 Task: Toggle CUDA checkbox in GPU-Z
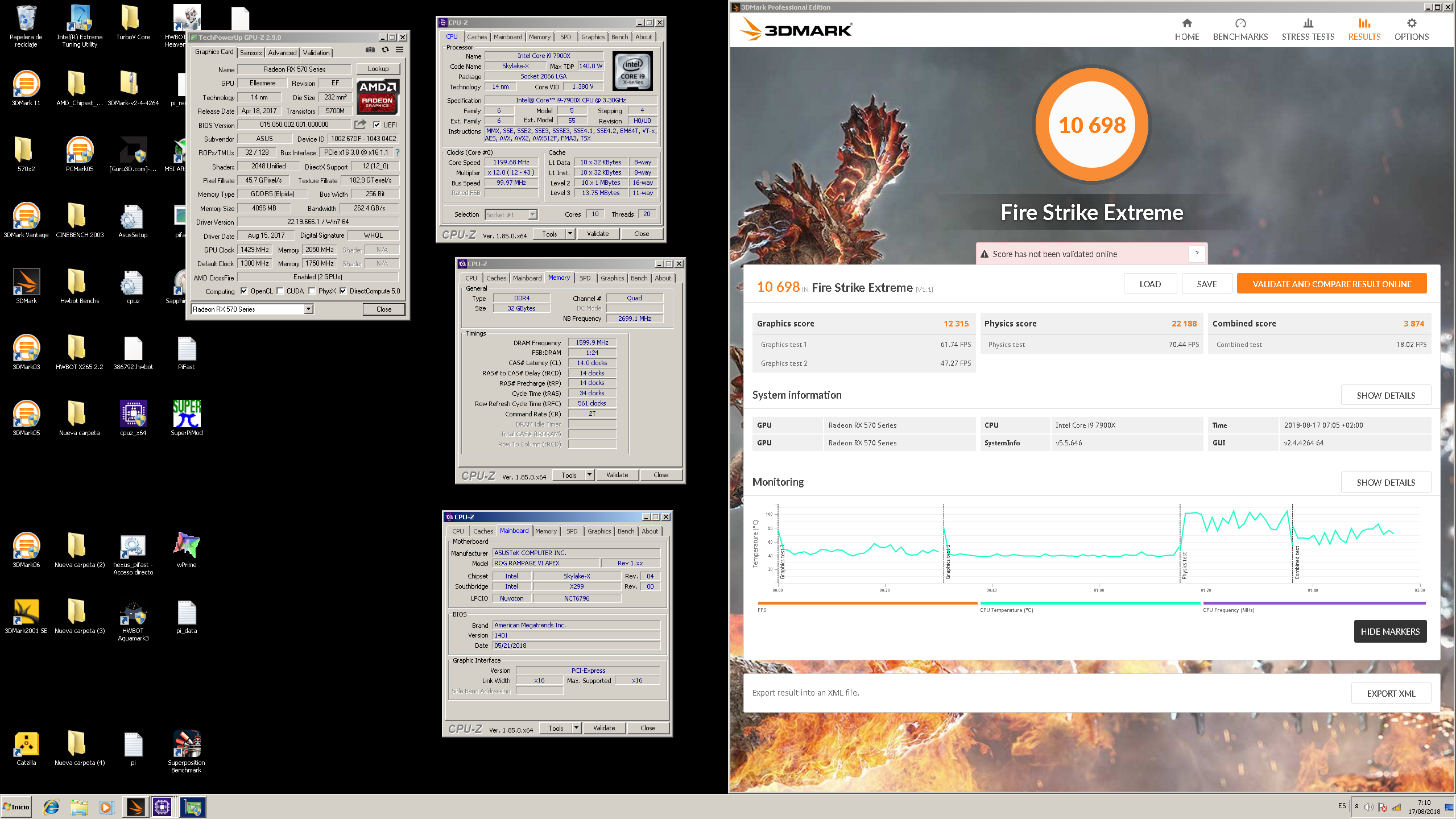click(280, 291)
